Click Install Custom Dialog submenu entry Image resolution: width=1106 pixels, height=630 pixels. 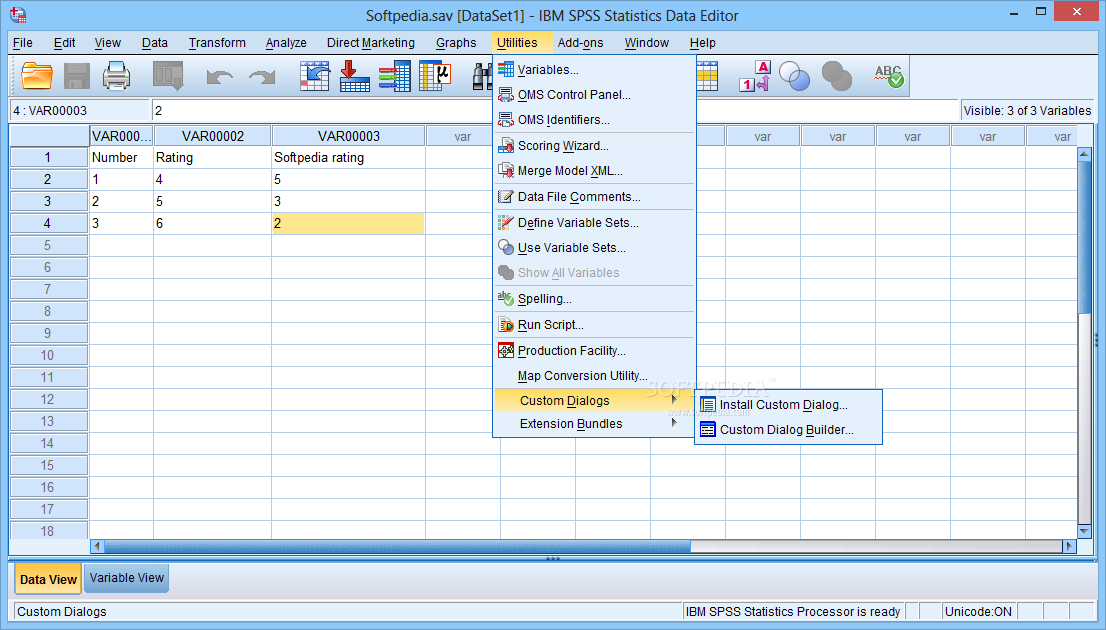(x=788, y=404)
